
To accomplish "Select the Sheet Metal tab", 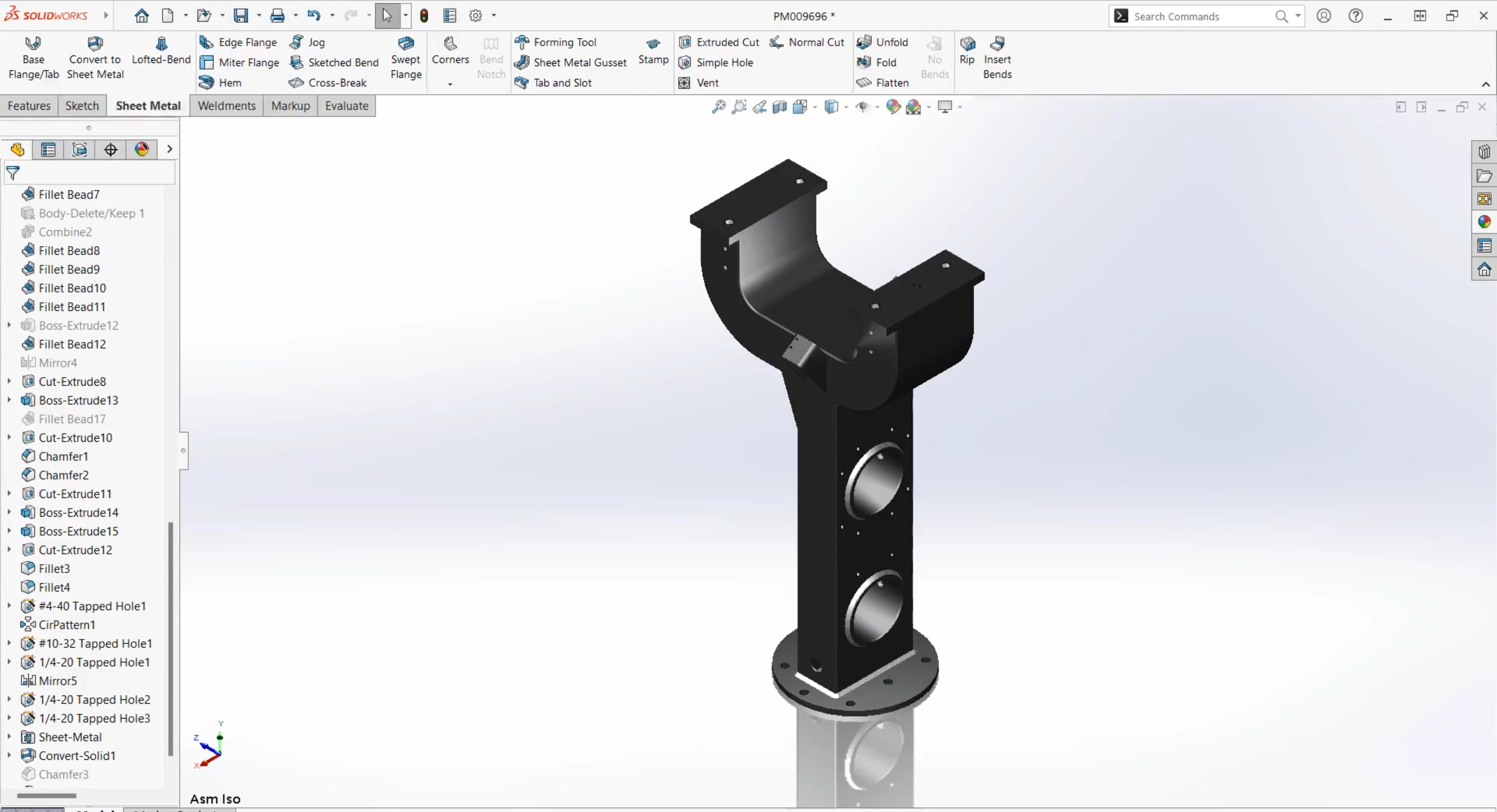I will pyautogui.click(x=148, y=106).
